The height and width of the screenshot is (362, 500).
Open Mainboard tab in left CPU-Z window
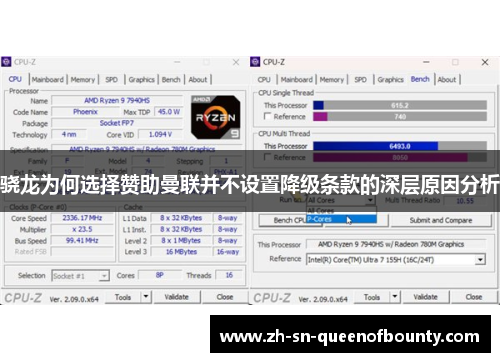[48, 80]
